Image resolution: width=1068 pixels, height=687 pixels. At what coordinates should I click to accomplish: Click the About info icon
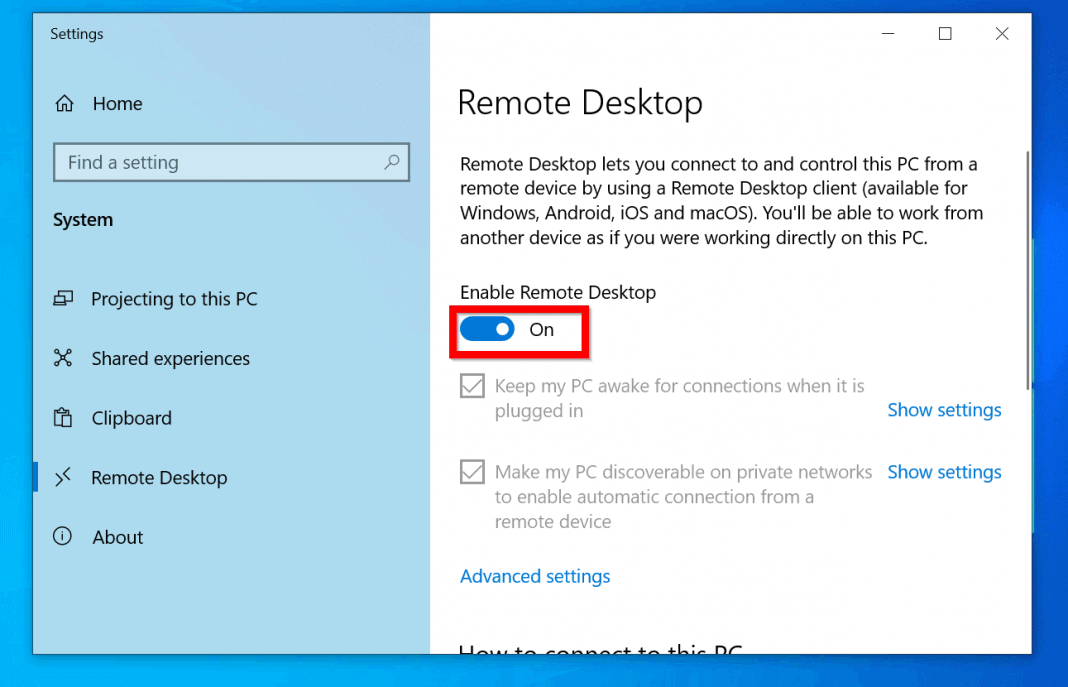click(x=63, y=537)
